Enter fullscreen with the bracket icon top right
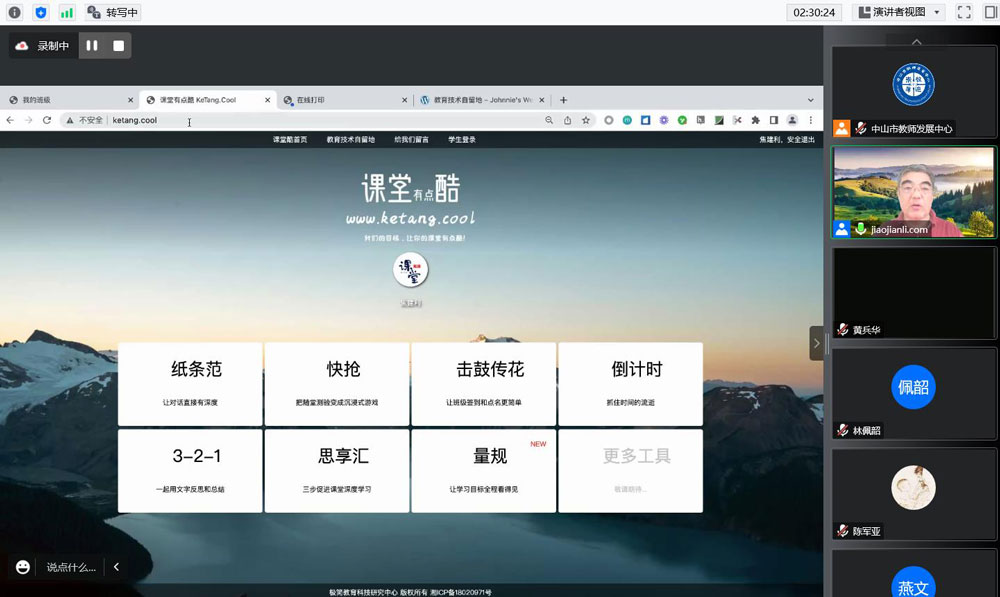This screenshot has width=1000, height=597. [963, 12]
